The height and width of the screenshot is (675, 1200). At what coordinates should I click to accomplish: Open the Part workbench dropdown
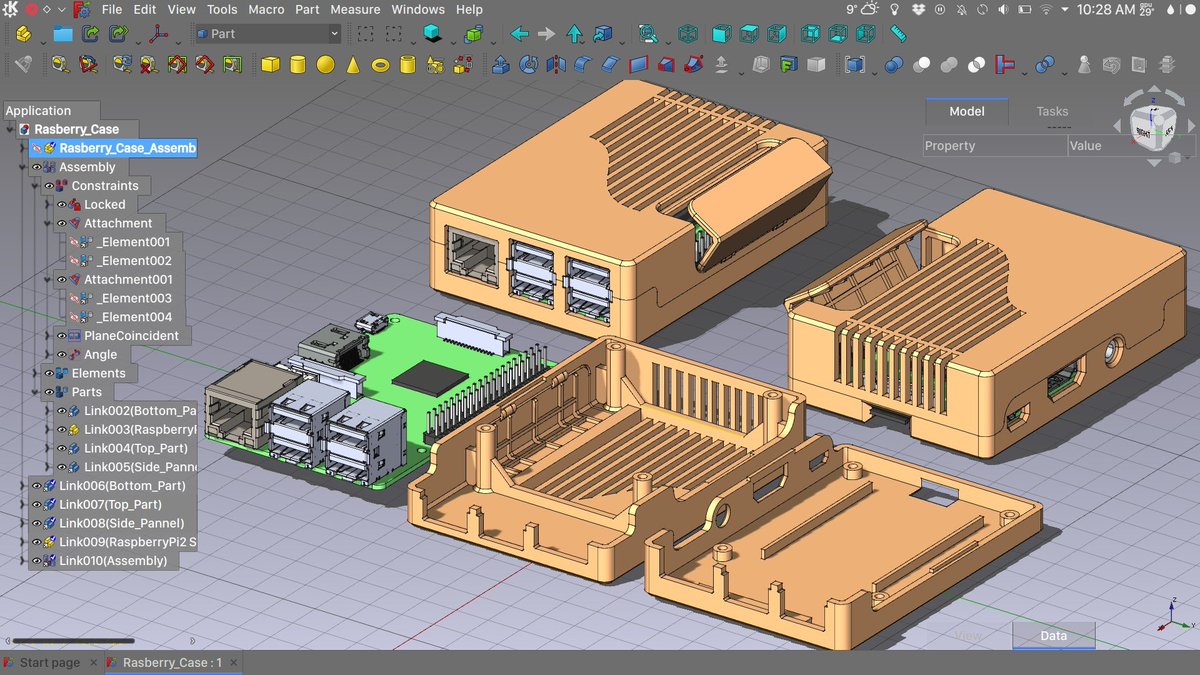click(267, 33)
